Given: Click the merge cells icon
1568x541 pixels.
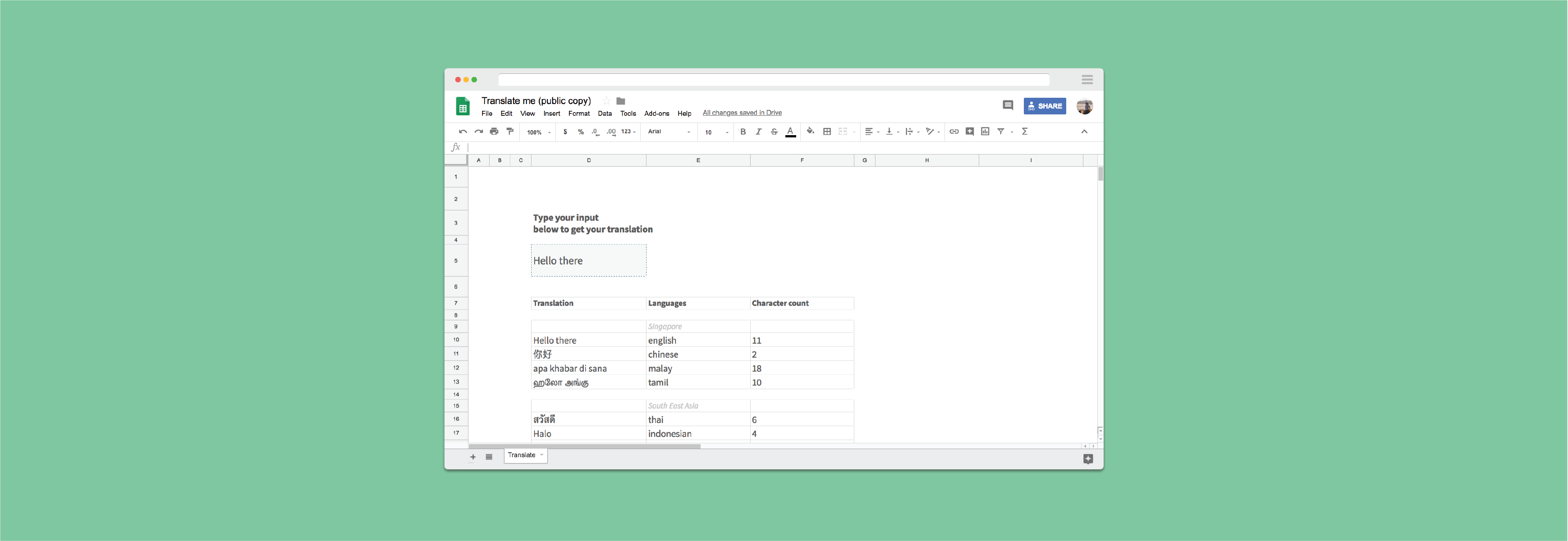Looking at the screenshot, I should [843, 131].
